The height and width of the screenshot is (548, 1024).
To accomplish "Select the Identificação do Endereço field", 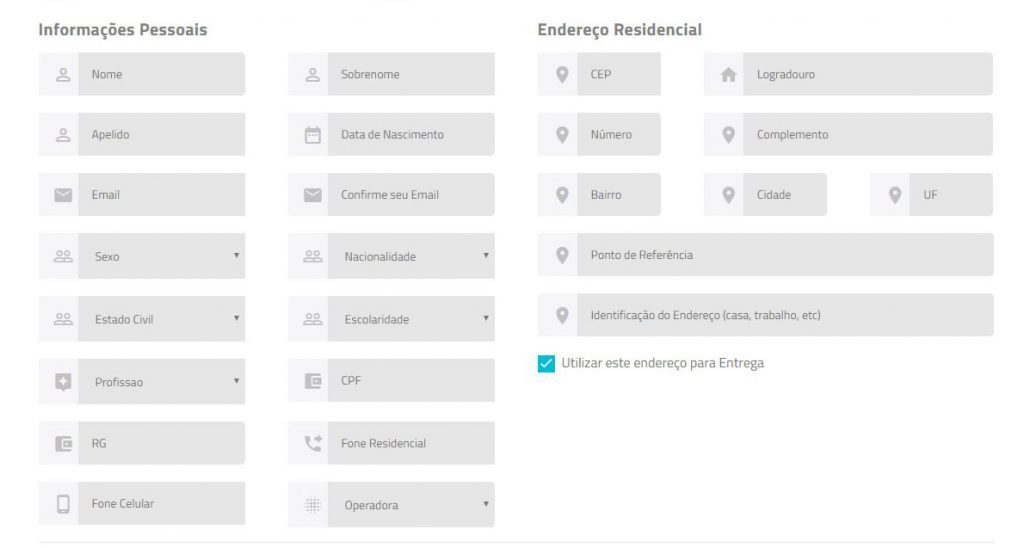I will [785, 315].
